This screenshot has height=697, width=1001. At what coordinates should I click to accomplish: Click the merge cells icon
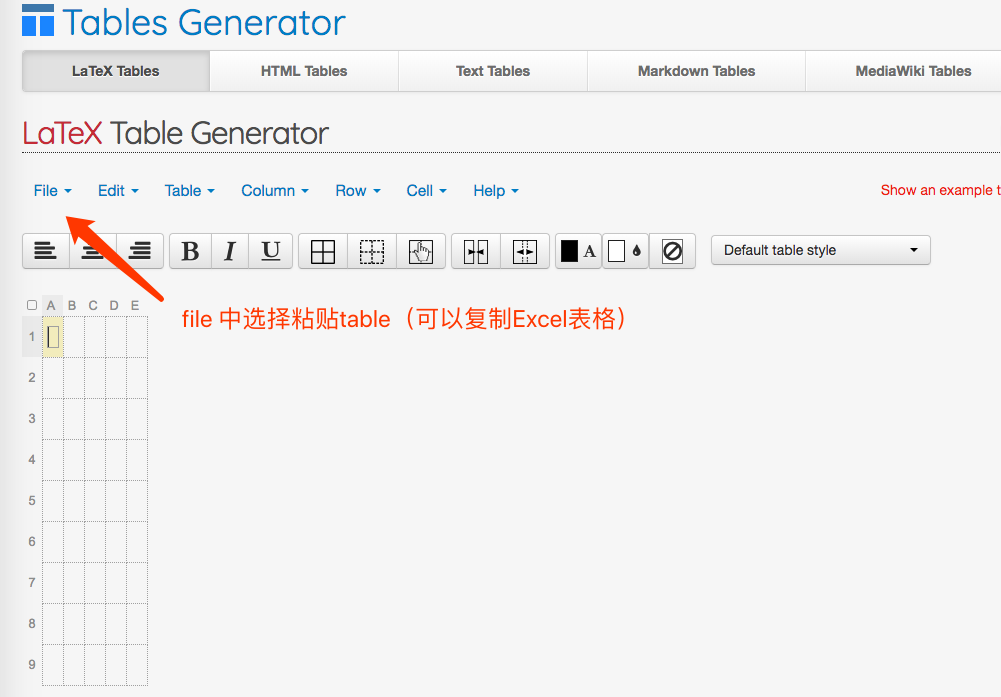coord(476,251)
